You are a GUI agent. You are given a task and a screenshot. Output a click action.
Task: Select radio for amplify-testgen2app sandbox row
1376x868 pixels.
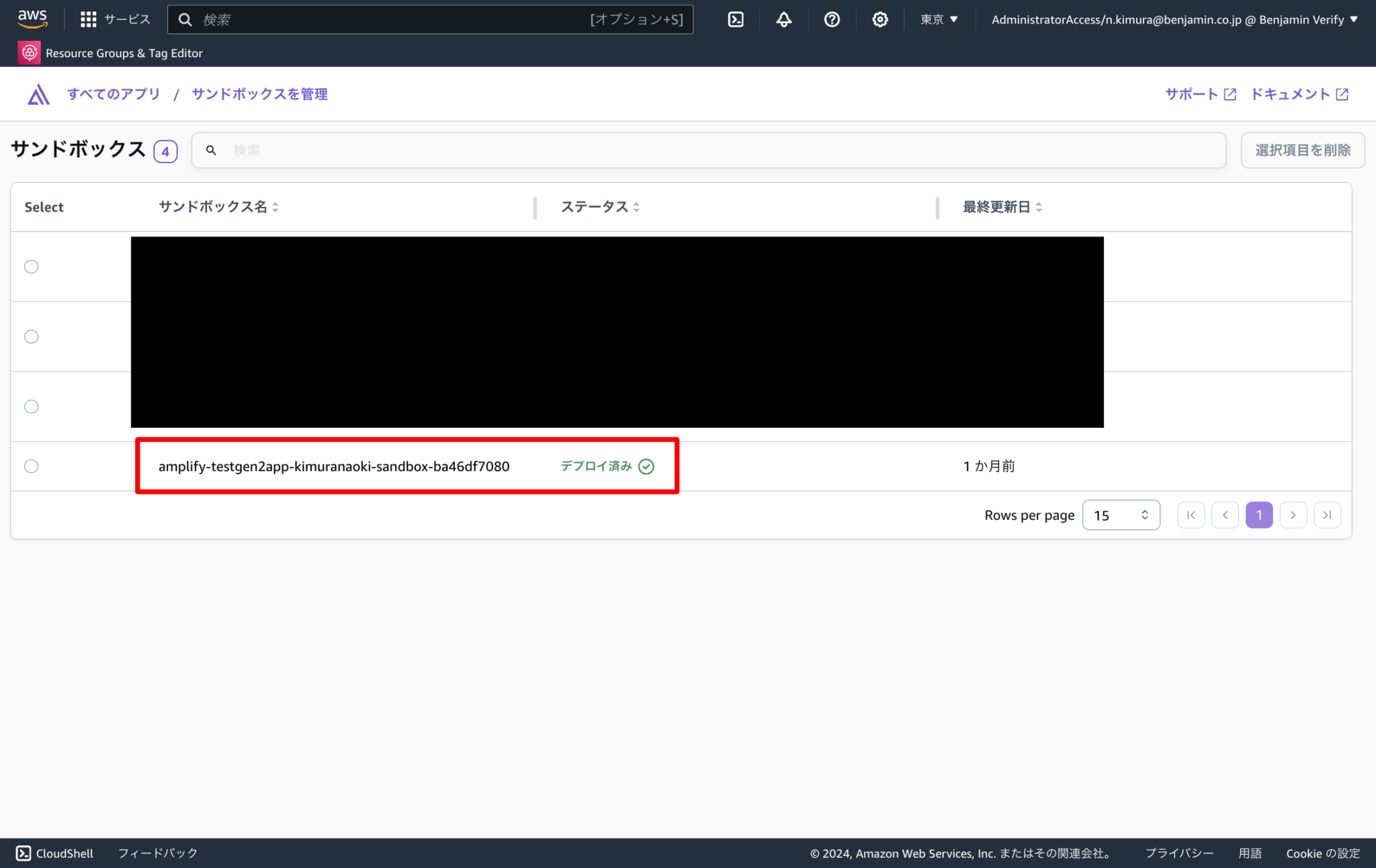31,466
